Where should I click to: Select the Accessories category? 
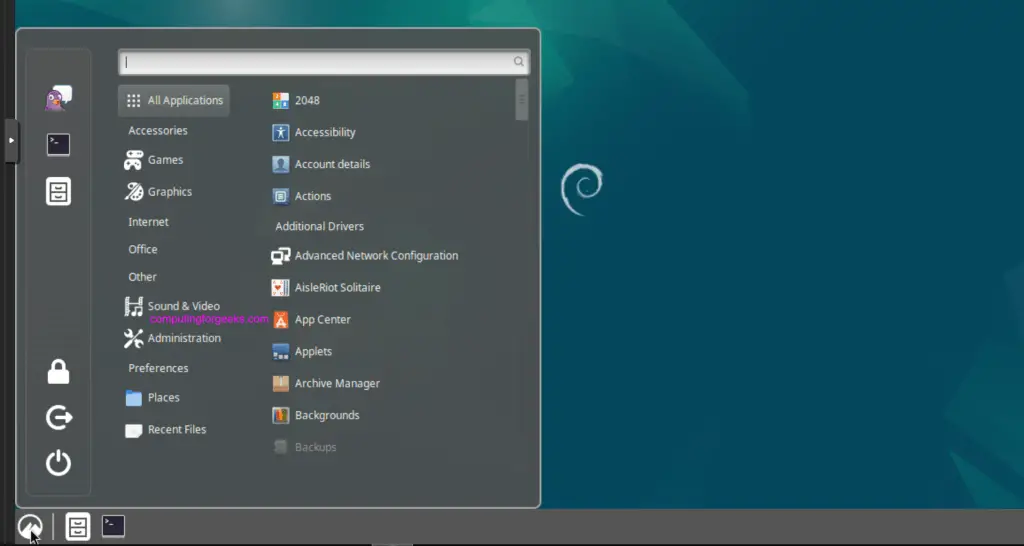[157, 131]
